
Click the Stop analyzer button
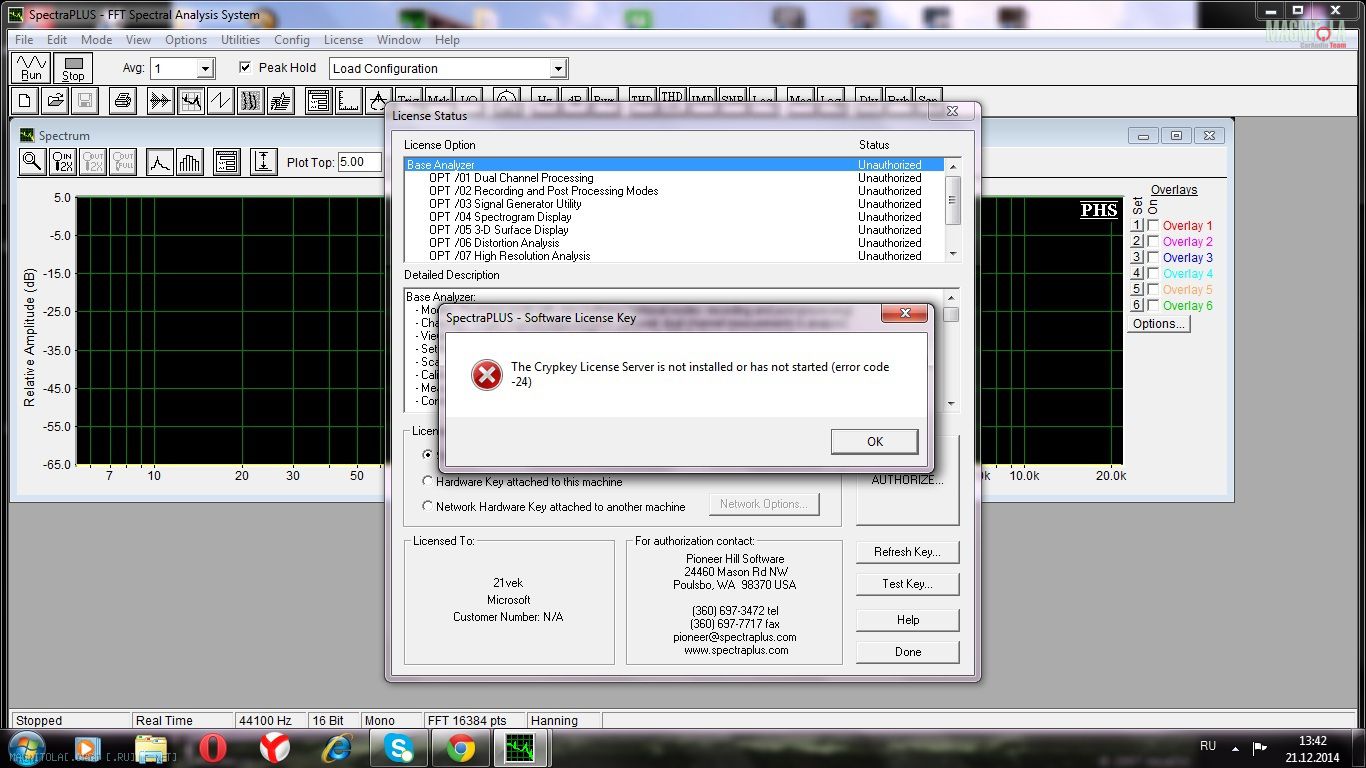[x=74, y=68]
